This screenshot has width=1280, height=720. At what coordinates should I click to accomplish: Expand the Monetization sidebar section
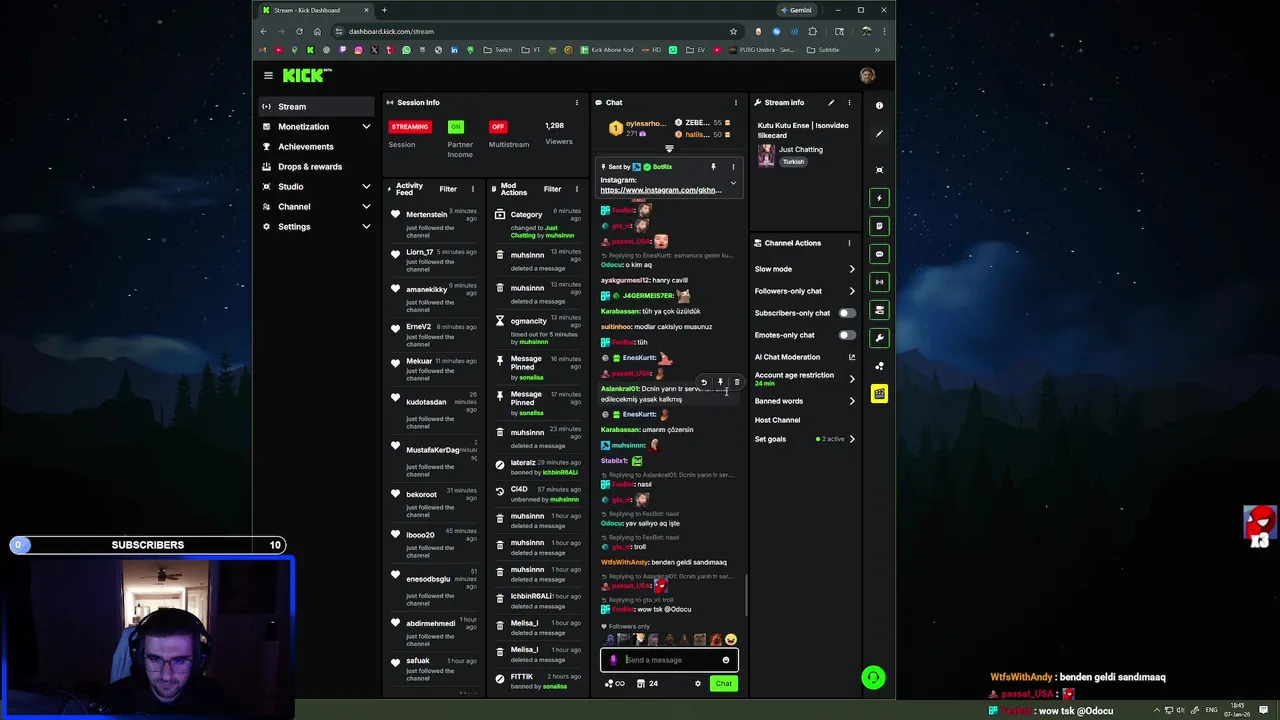point(366,127)
